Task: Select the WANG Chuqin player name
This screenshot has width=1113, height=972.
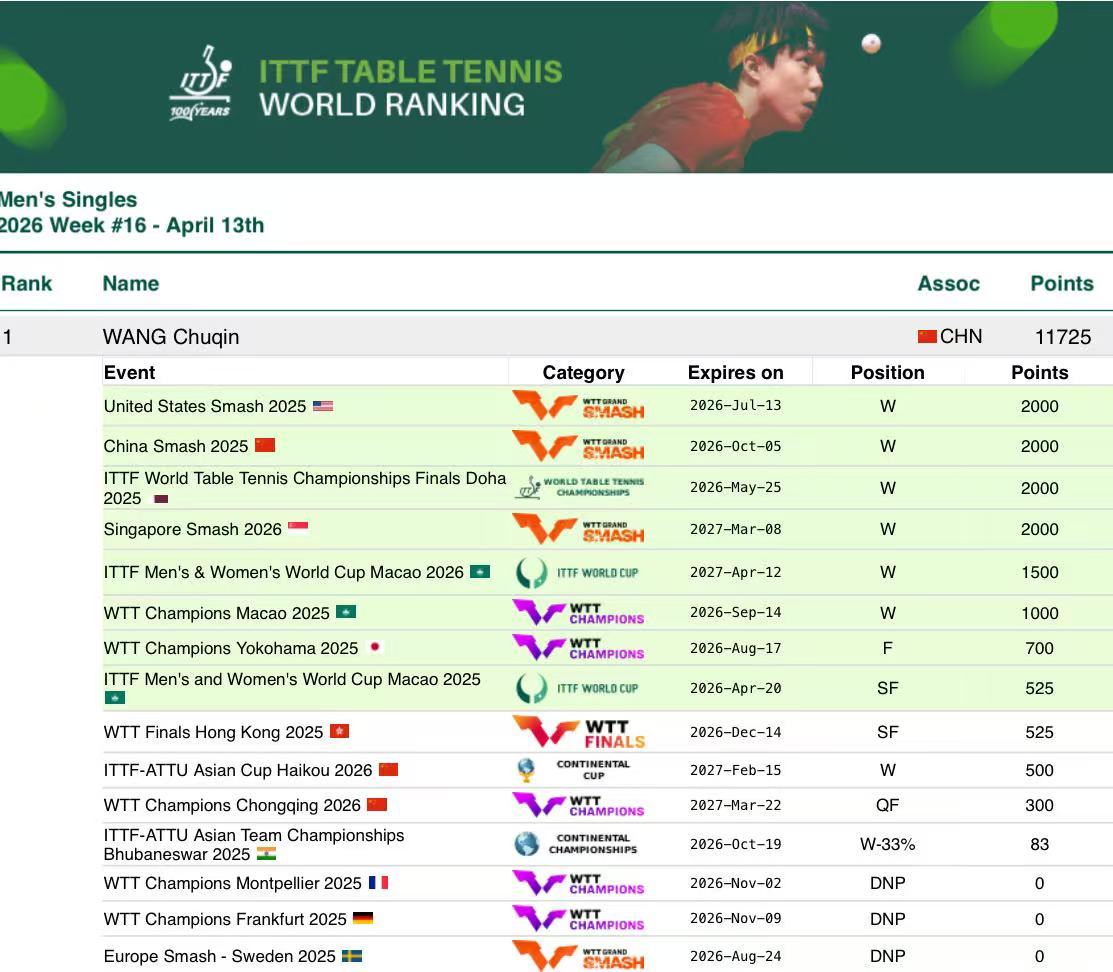Action: (171, 337)
